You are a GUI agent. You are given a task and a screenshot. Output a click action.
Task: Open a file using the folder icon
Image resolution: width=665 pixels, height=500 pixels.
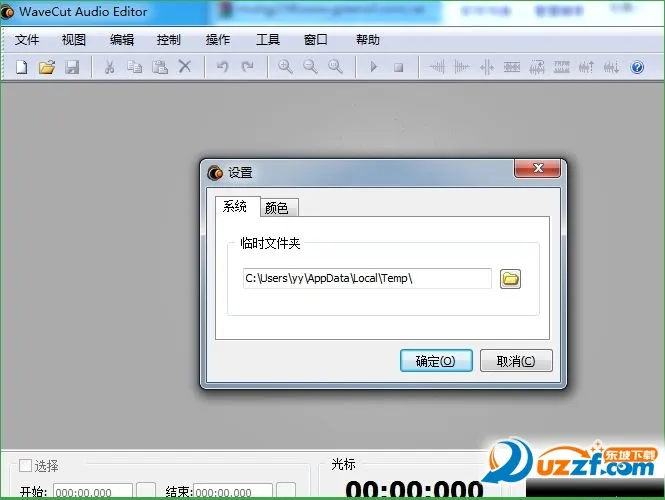tap(46, 67)
